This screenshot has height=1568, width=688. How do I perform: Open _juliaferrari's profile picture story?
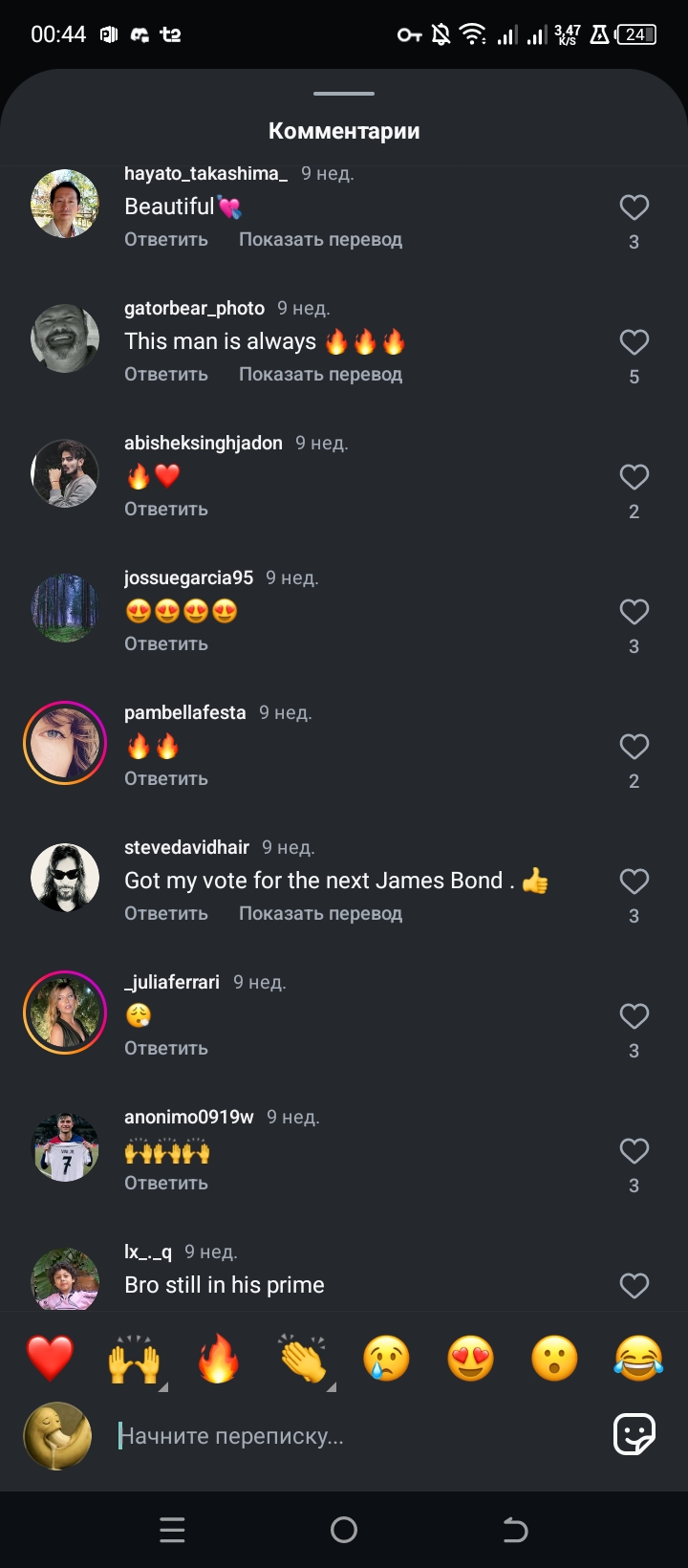(65, 1013)
